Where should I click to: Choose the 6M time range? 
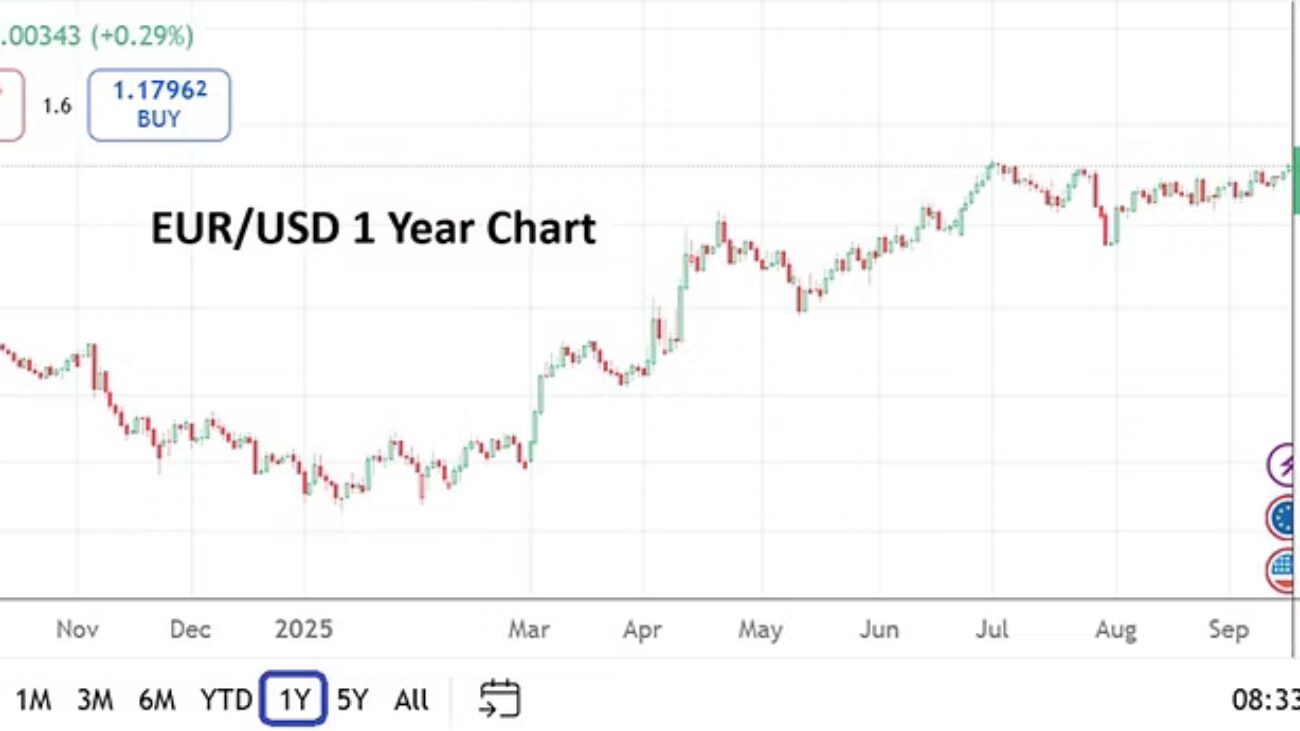tap(157, 700)
